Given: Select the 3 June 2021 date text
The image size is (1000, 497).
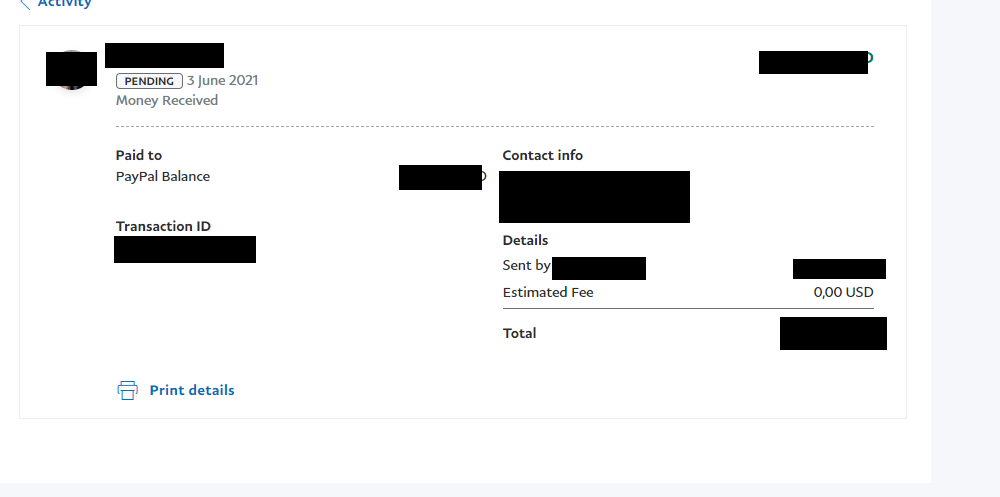Looking at the screenshot, I should (223, 81).
